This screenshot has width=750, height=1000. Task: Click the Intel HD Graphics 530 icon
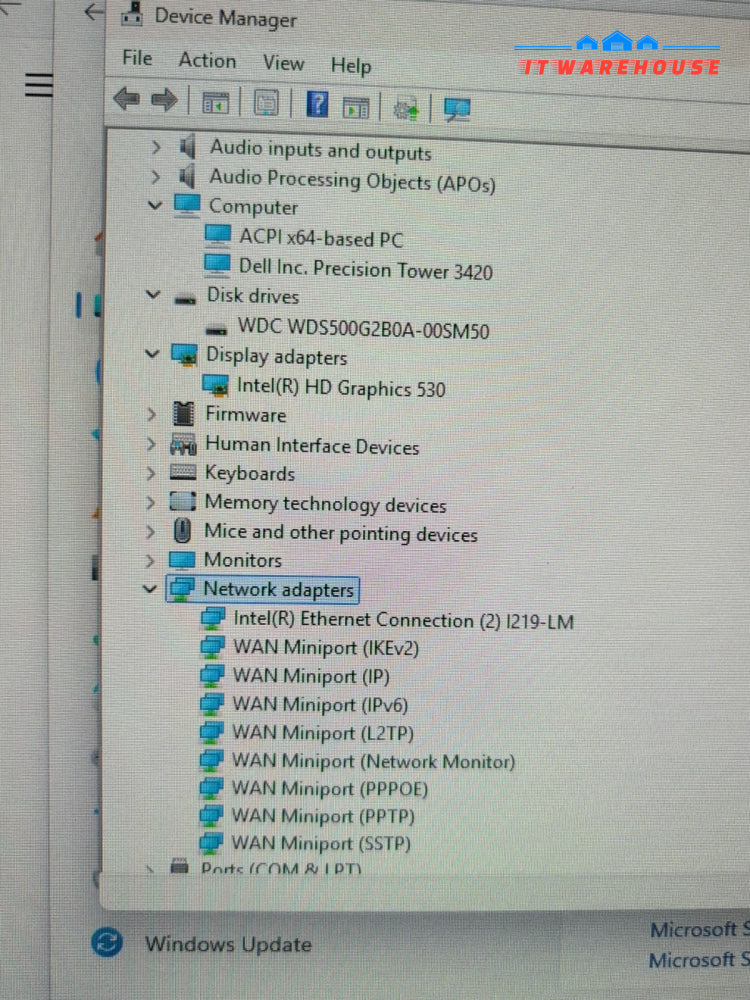(x=215, y=385)
